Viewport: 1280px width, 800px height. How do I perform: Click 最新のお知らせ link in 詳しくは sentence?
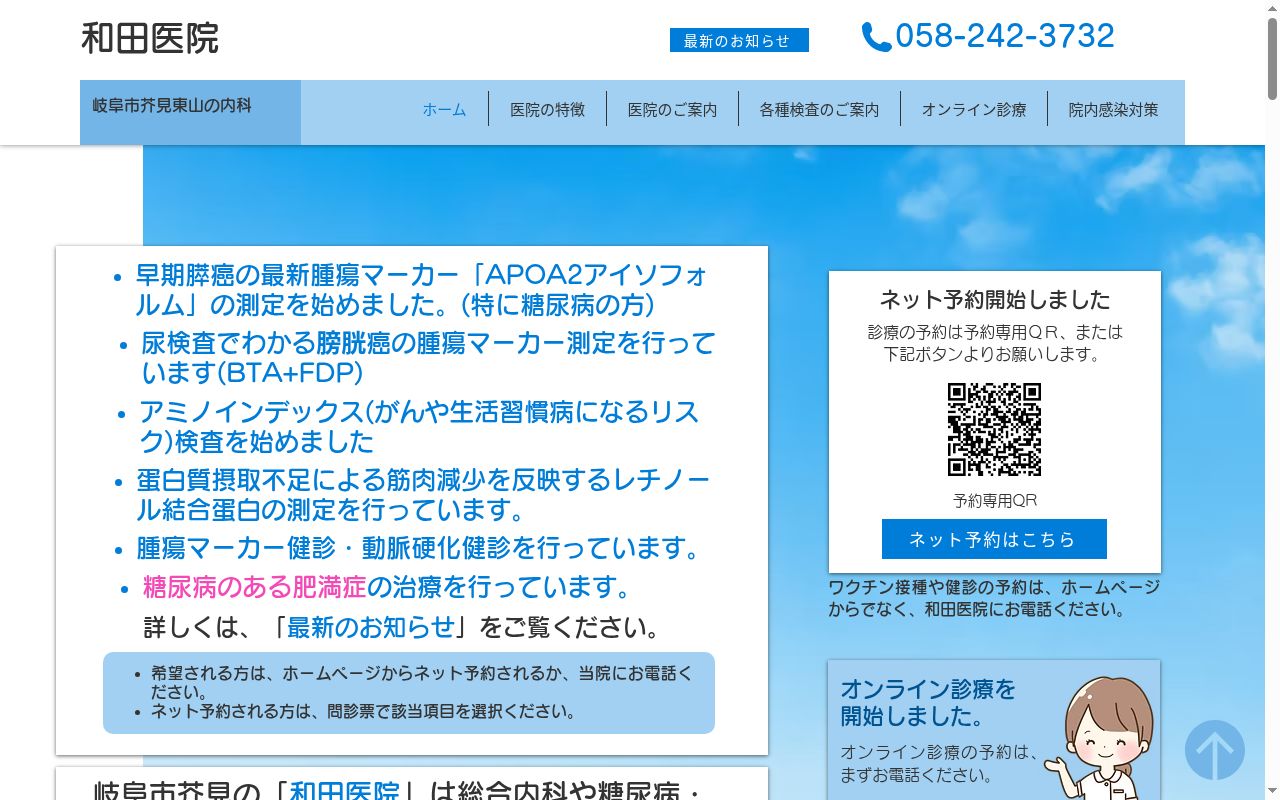[371, 627]
